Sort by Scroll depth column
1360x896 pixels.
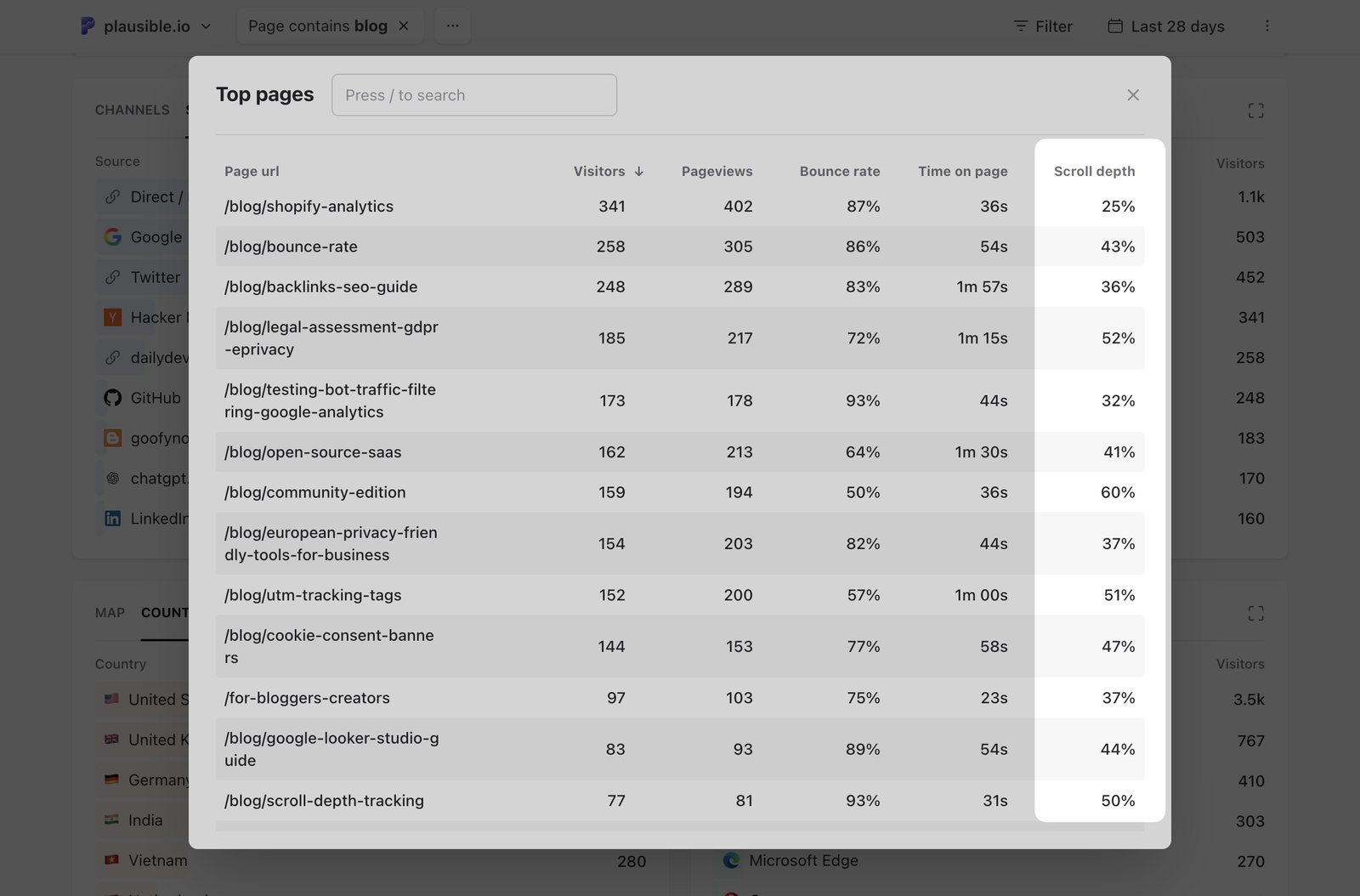pyautogui.click(x=1094, y=171)
